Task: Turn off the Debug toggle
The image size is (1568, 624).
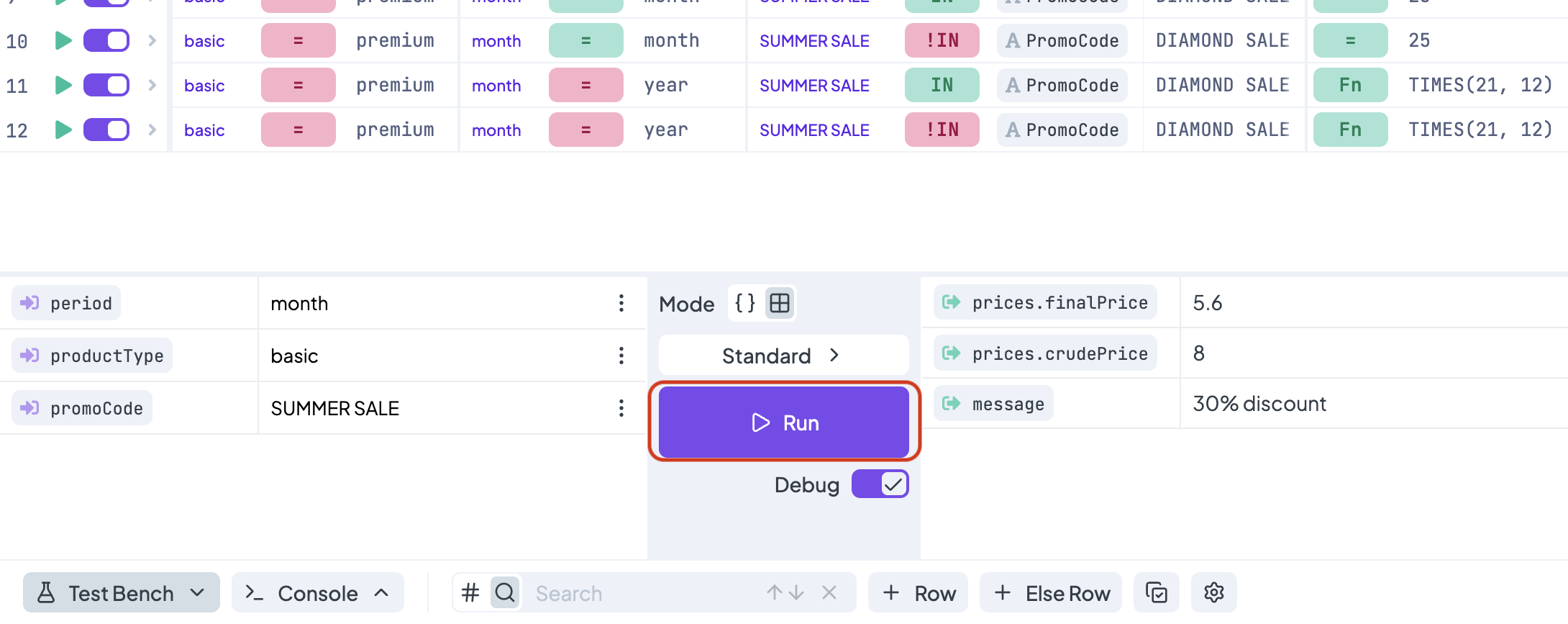Action: point(880,484)
